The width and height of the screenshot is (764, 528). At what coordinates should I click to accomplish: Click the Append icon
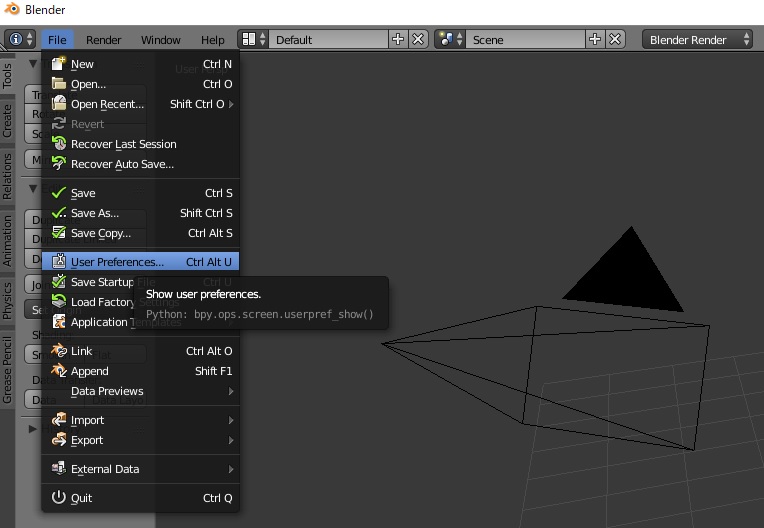click(58, 371)
